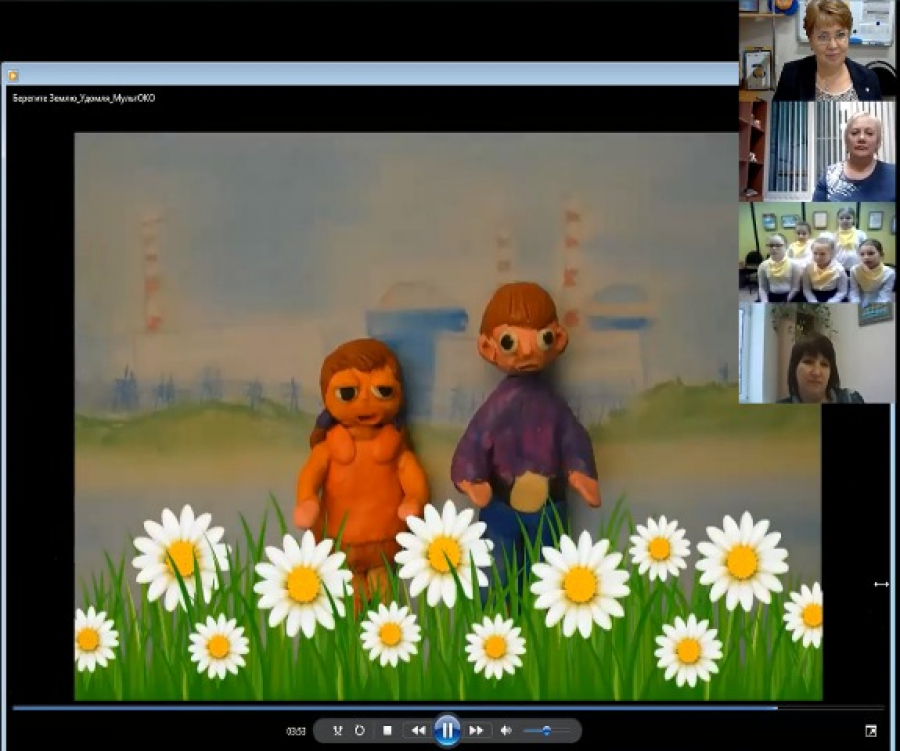Click the elapsed time display 03:53
The height and width of the screenshot is (751, 900).
[x=296, y=731]
